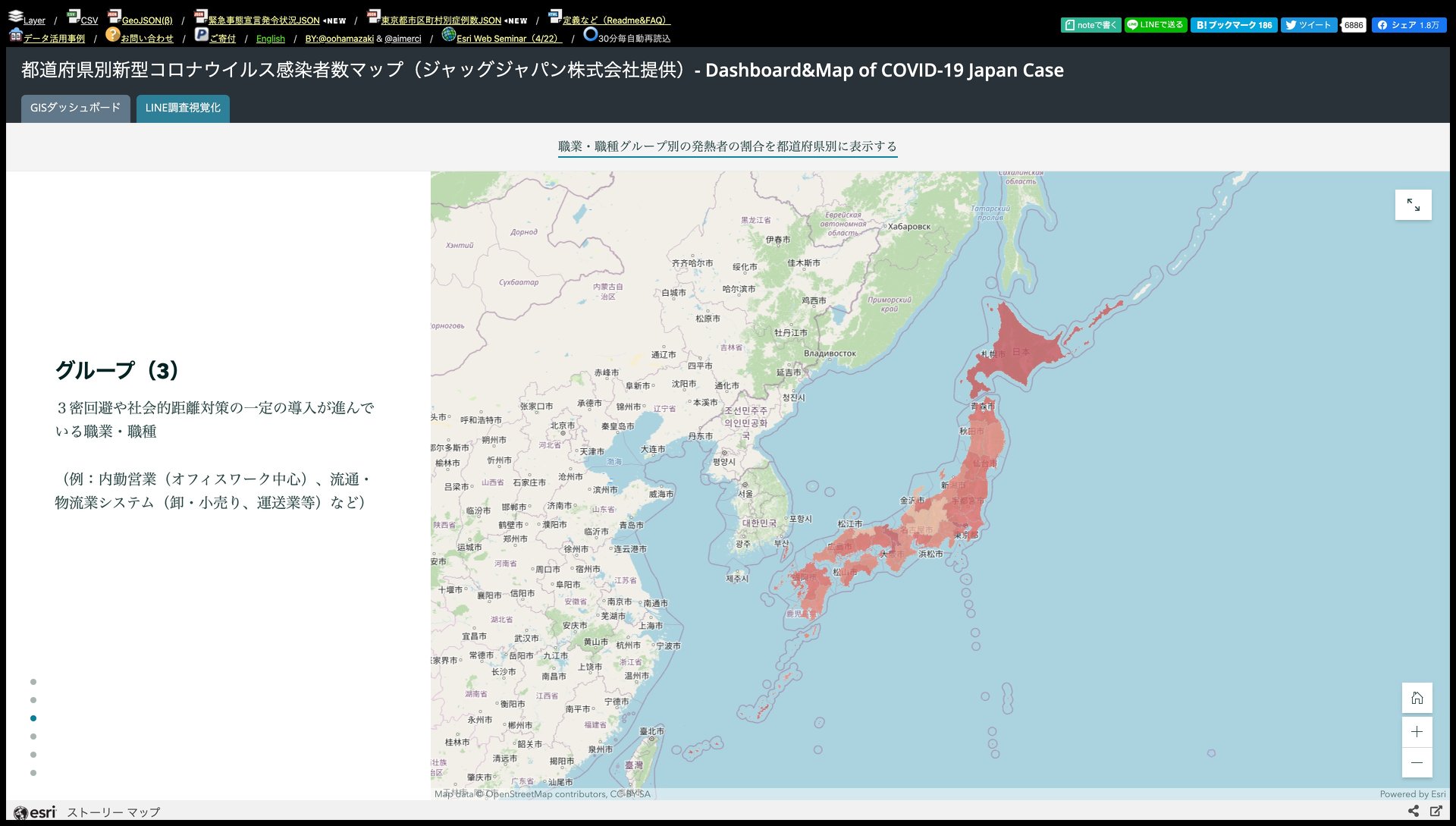
Task: Click the 緊急事態宣言発令状況JSON file icon
Action: [x=200, y=16]
